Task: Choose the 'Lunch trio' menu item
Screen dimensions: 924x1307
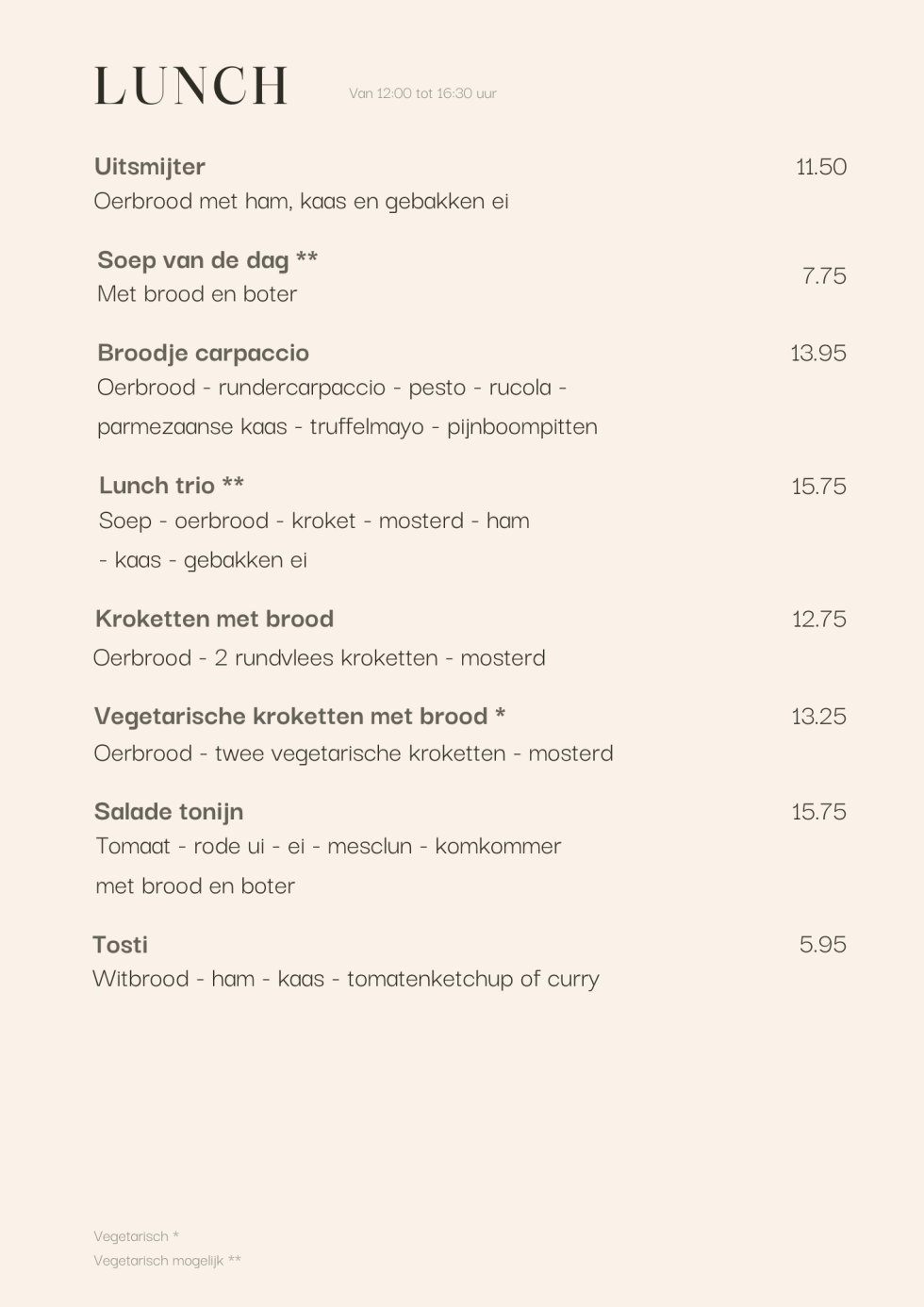Action: pyautogui.click(x=171, y=486)
